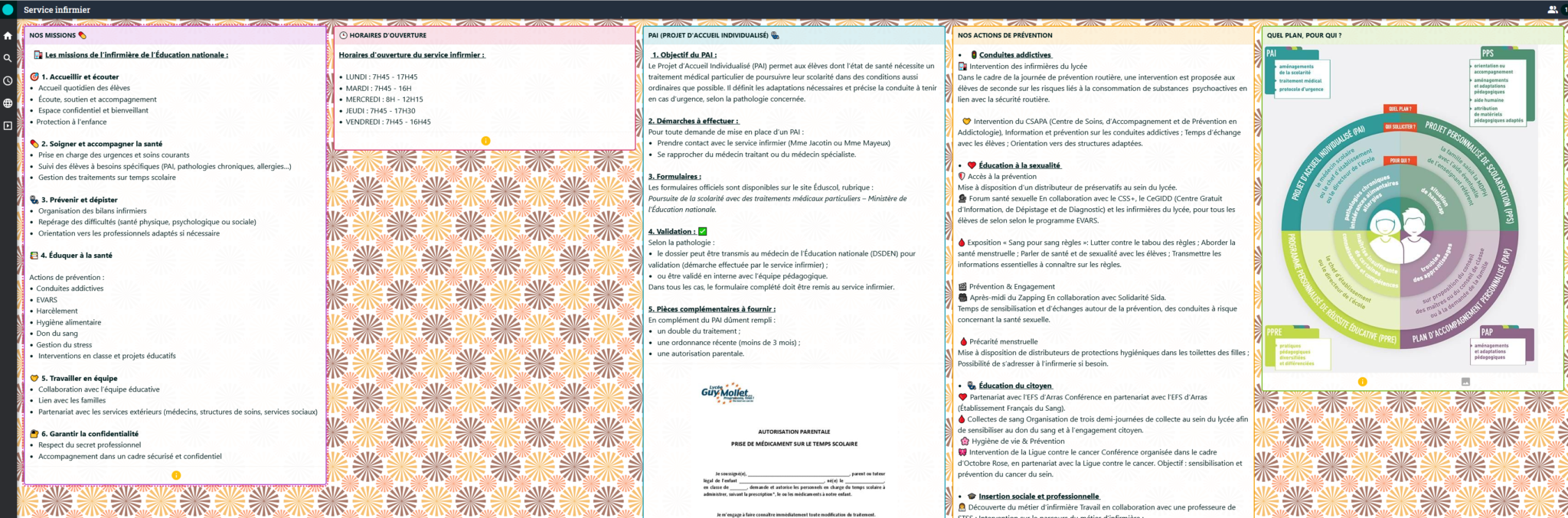Click the teal circle logo at top left

click(8, 10)
